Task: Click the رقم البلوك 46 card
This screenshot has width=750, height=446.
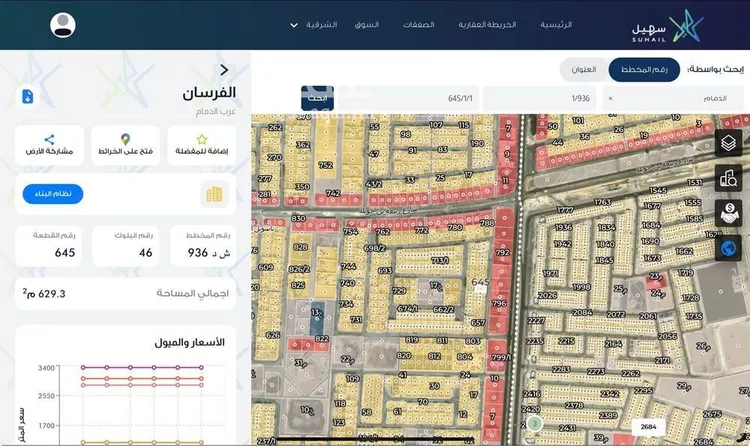Action: [x=125, y=246]
